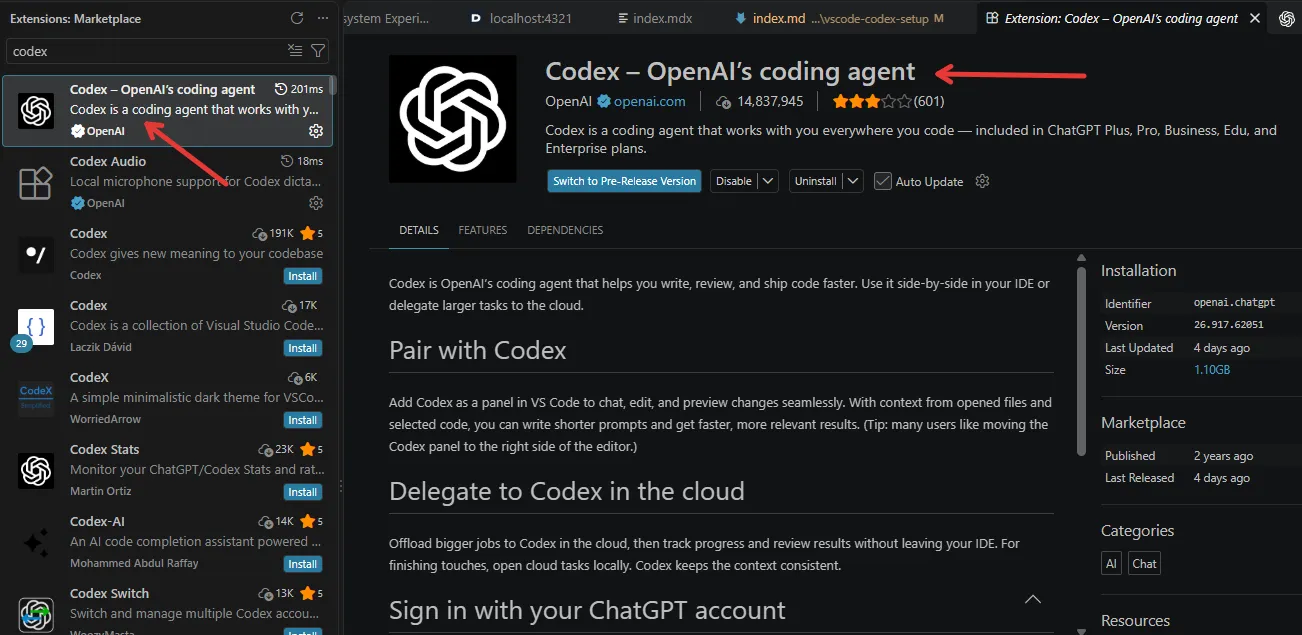Screen dimensions: 1302x635
Task: Open the Extensions view more actions menu
Action: pos(322,18)
